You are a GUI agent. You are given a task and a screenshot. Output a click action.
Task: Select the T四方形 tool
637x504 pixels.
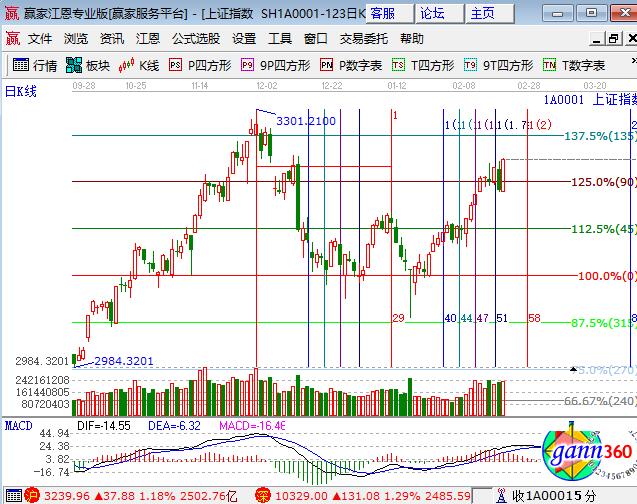[424, 65]
